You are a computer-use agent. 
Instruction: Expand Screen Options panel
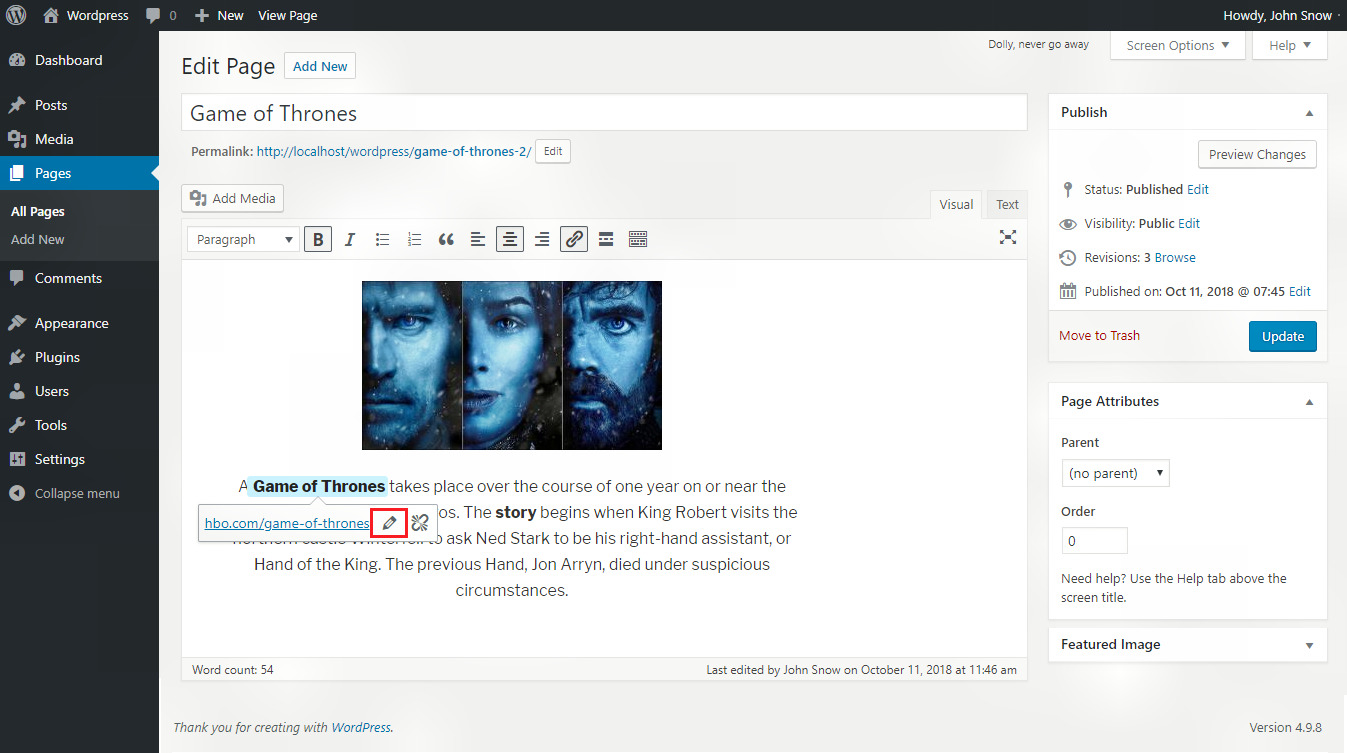click(1178, 45)
